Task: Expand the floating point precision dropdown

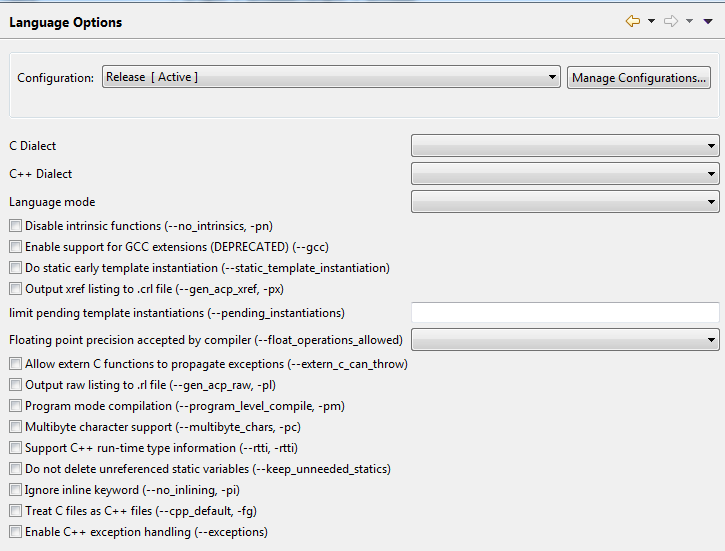Action: click(565, 340)
